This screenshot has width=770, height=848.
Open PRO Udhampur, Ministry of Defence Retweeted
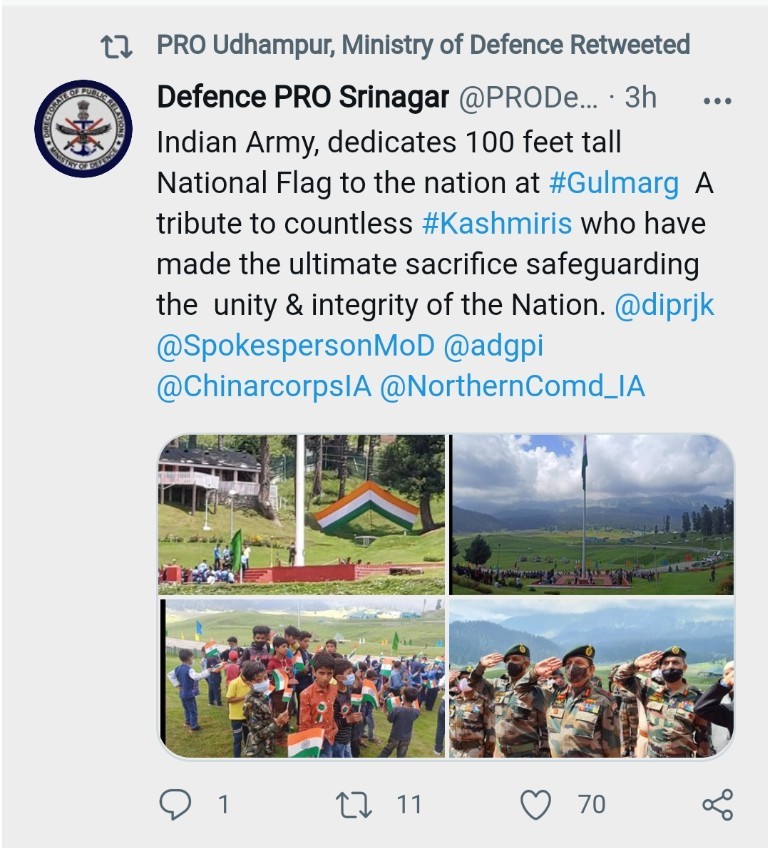pyautogui.click(x=423, y=45)
